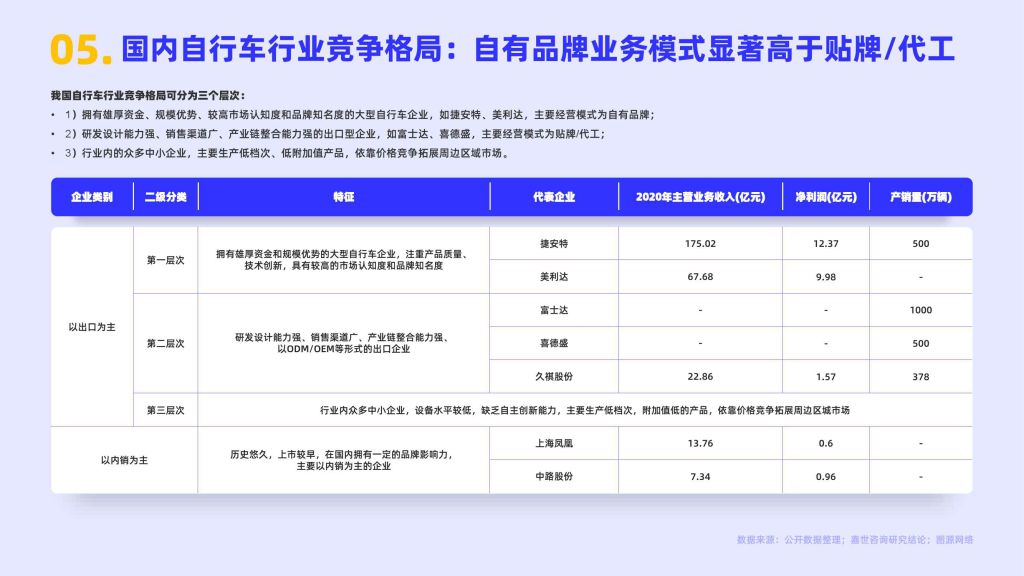Select the 捷安特 company cell

pyautogui.click(x=554, y=244)
